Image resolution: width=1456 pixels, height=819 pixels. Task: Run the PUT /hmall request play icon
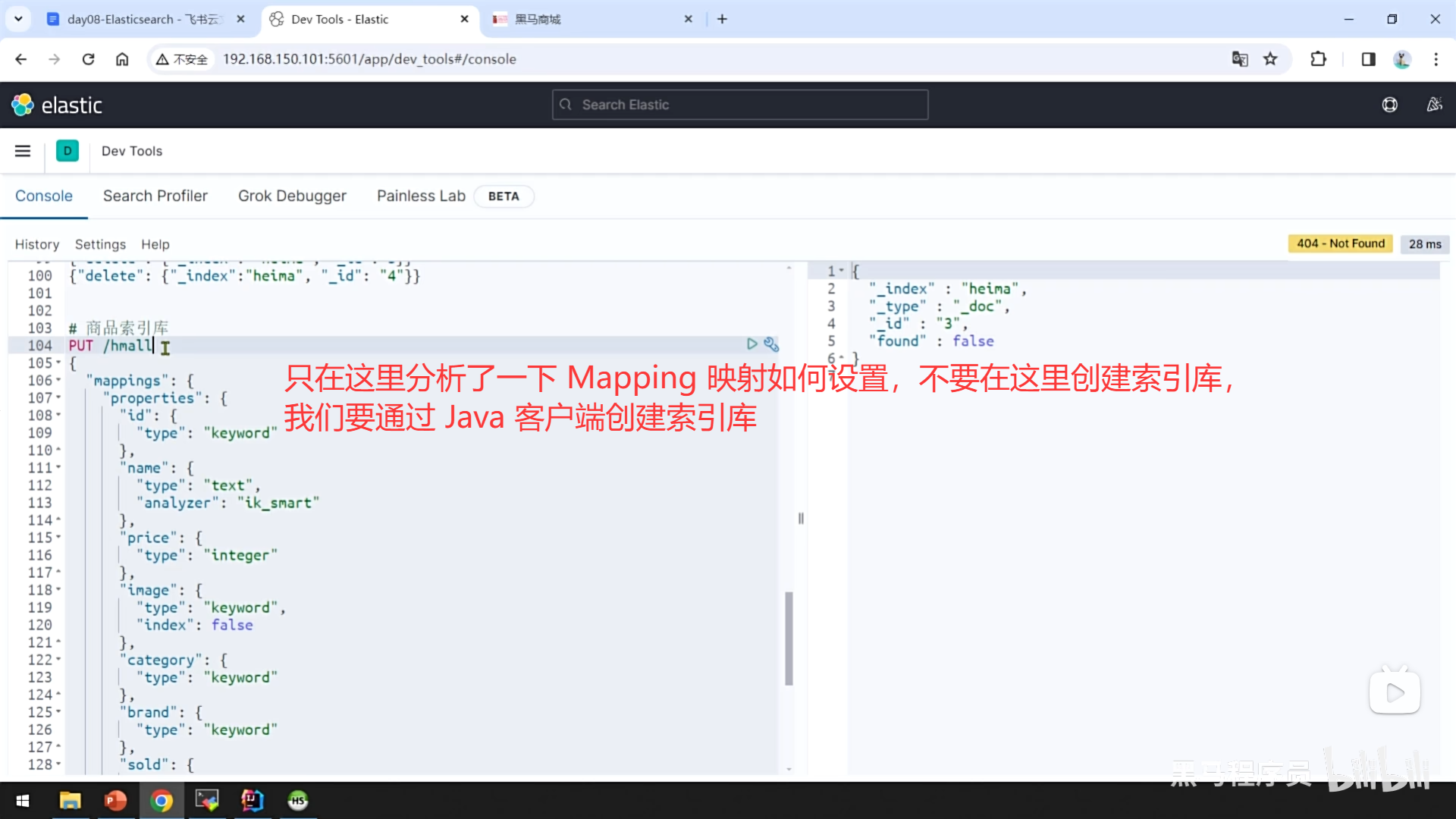click(x=752, y=344)
